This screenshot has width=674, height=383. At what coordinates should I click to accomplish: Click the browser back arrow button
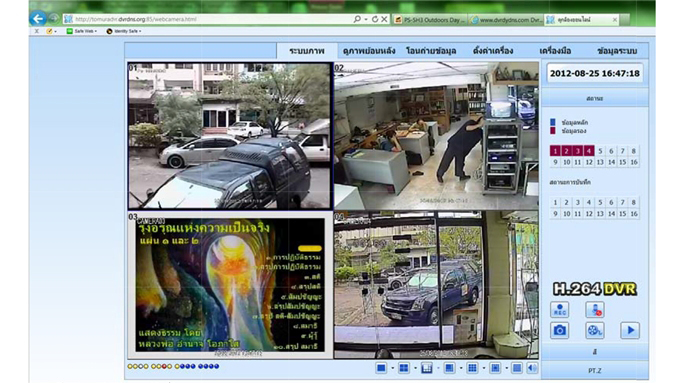pyautogui.click(x=38, y=18)
